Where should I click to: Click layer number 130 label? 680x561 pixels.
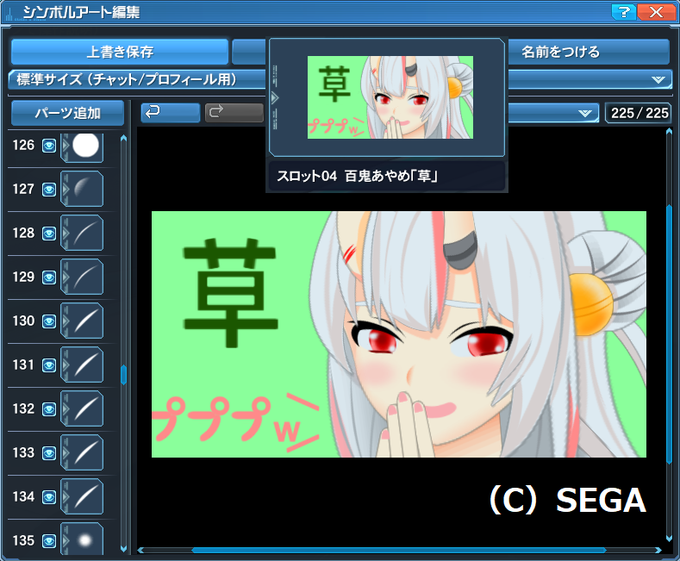(23, 321)
